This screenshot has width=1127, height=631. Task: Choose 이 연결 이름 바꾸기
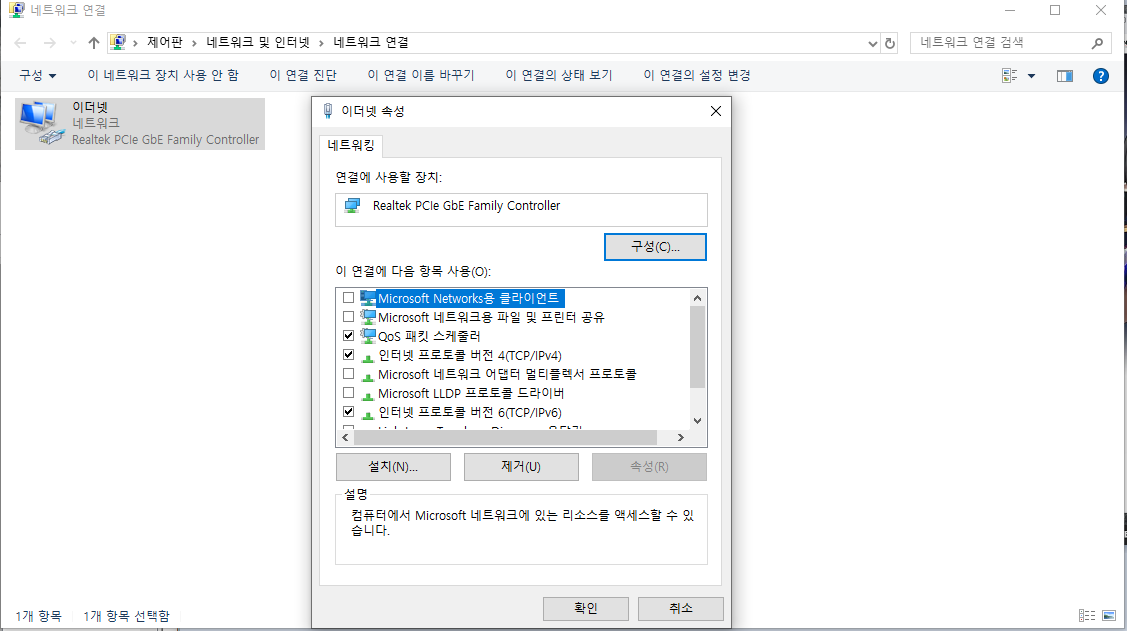click(x=420, y=75)
